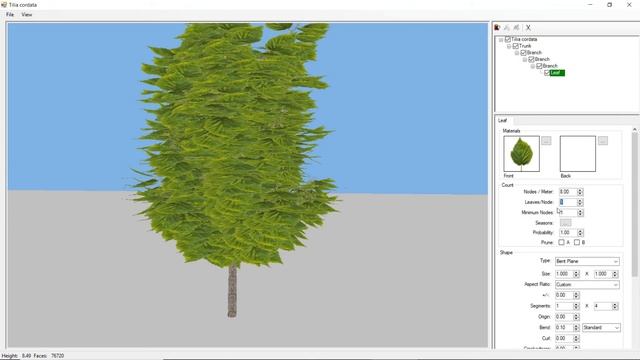Click the X delete node icon
Image resolution: width=640 pixels, height=360 pixels.
(x=528, y=27)
